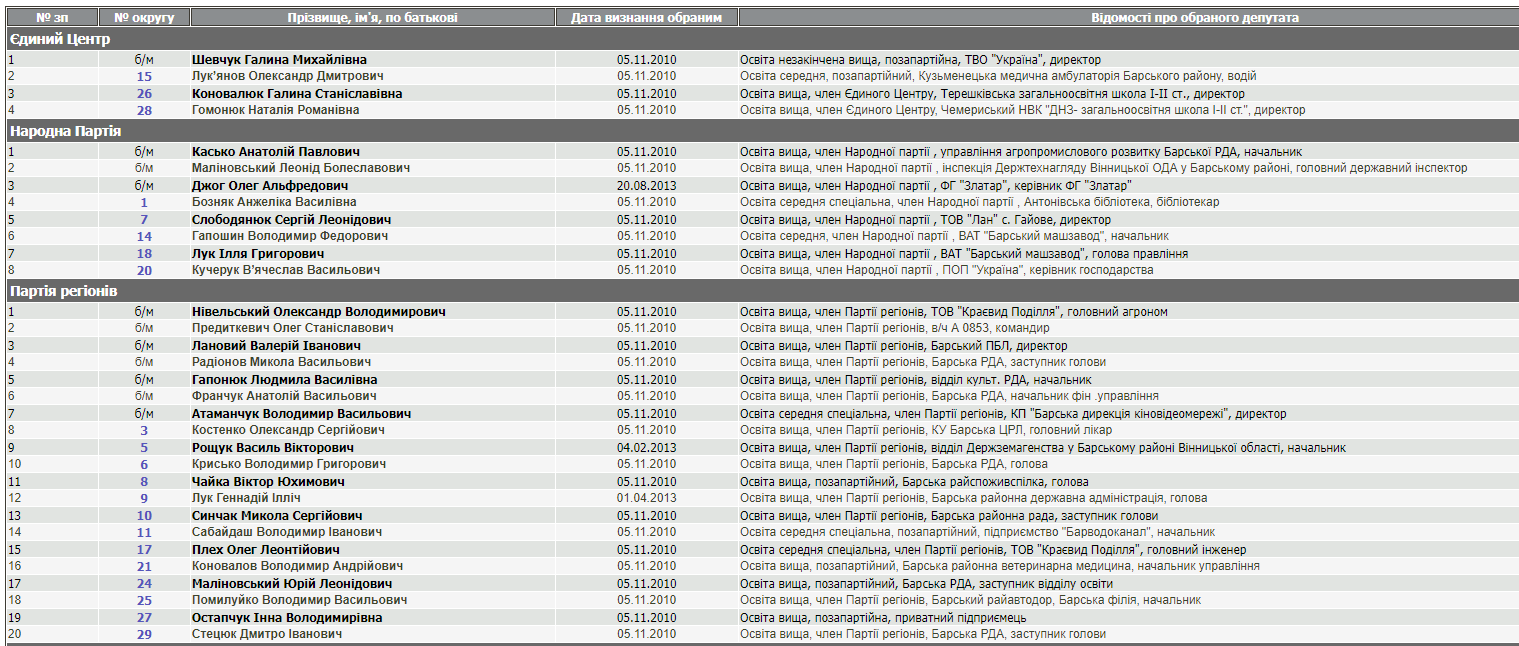Click "Дата визнання обраним" column header

pos(646,18)
